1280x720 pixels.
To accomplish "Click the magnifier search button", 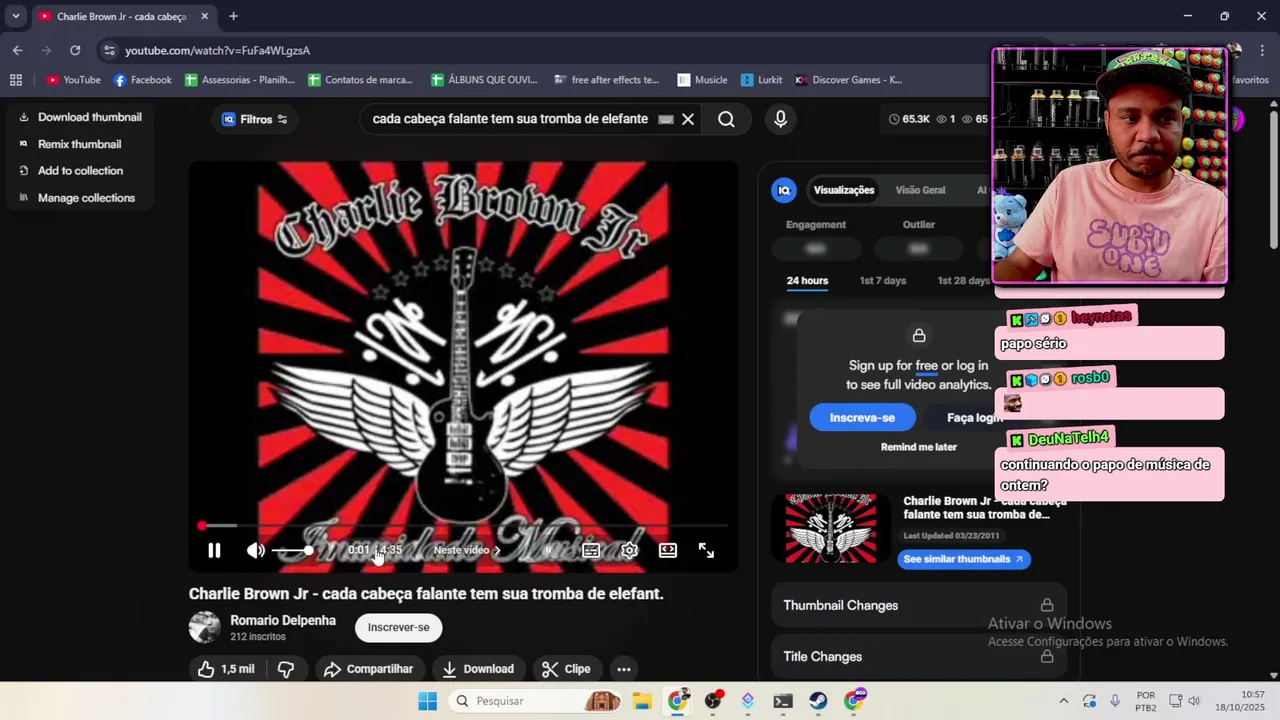I will point(726,119).
